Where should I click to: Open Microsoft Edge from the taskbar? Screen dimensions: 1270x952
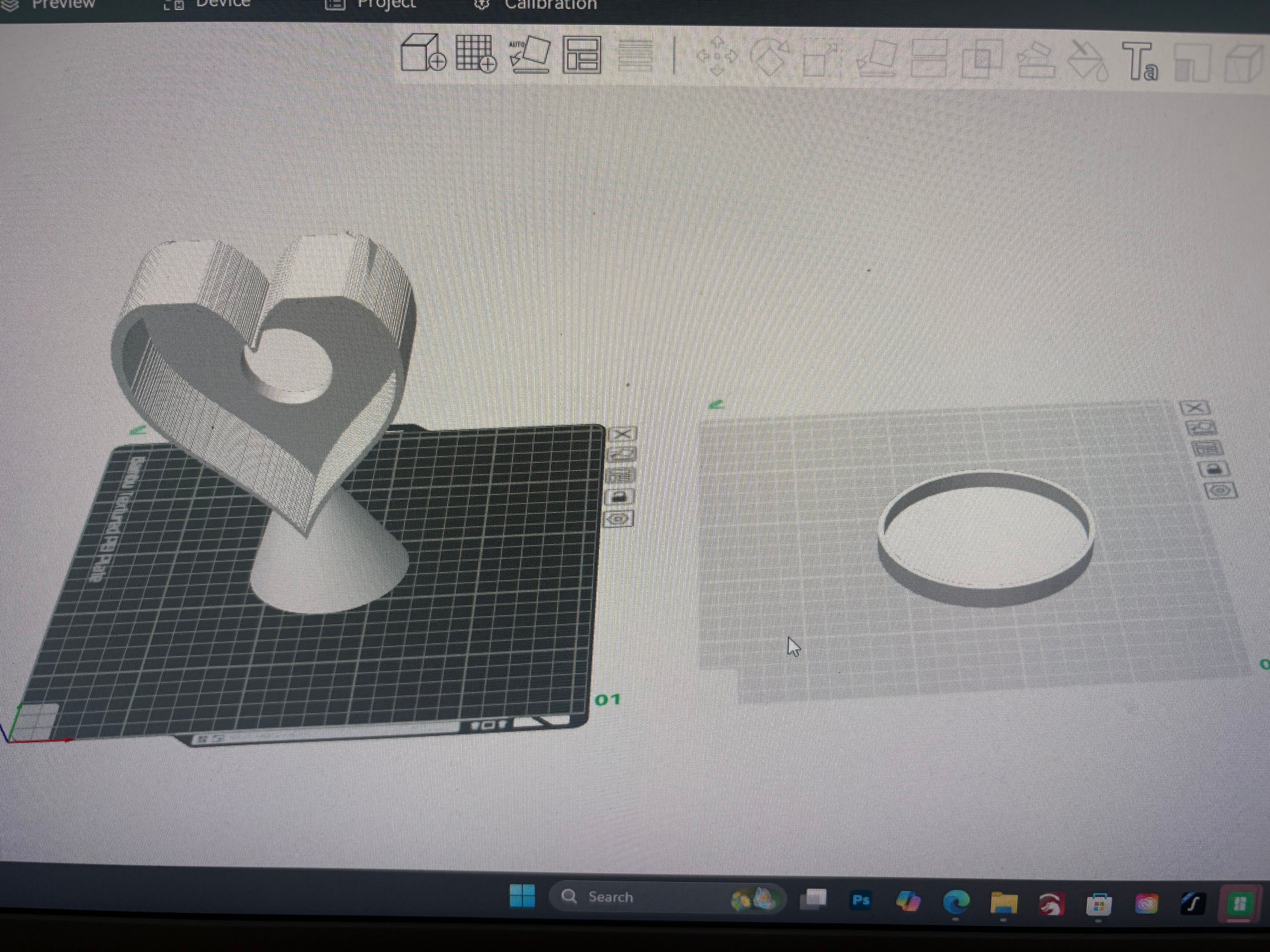click(x=956, y=902)
